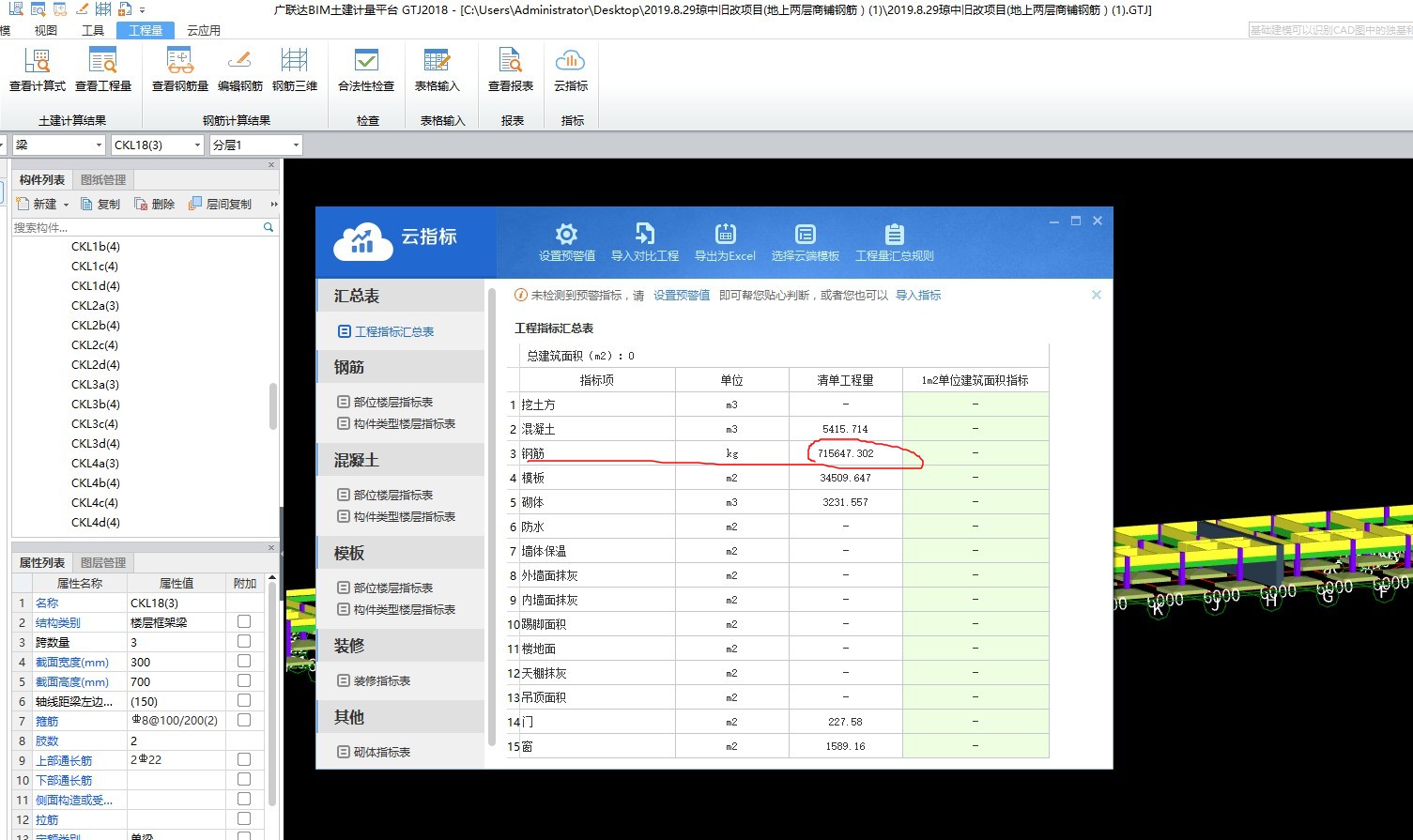Click the cloud indicator sidebar scrollbar
This screenshot has width=1413, height=840.
(491, 516)
